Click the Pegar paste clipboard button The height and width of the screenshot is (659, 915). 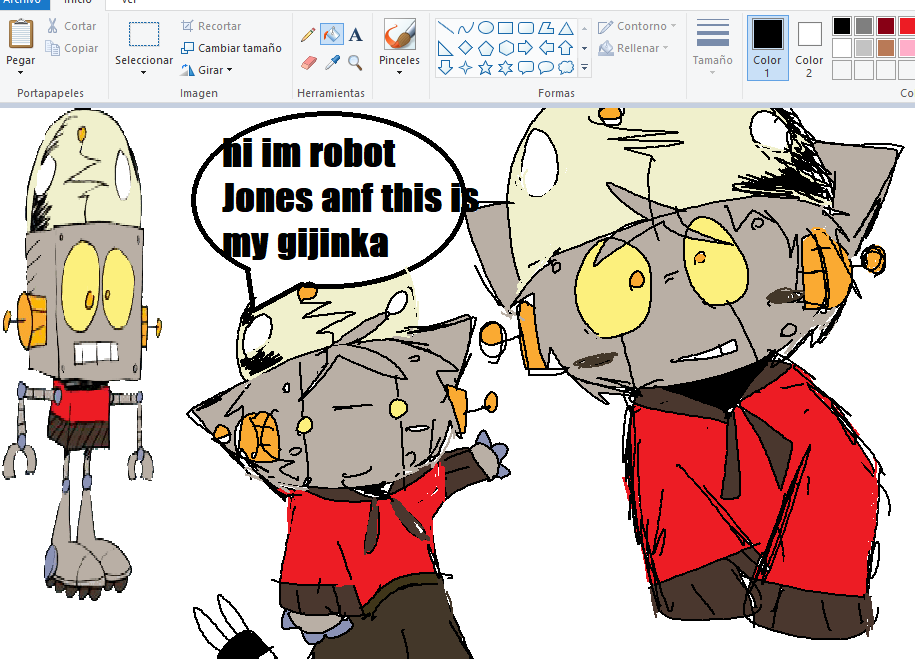[x=20, y=35]
